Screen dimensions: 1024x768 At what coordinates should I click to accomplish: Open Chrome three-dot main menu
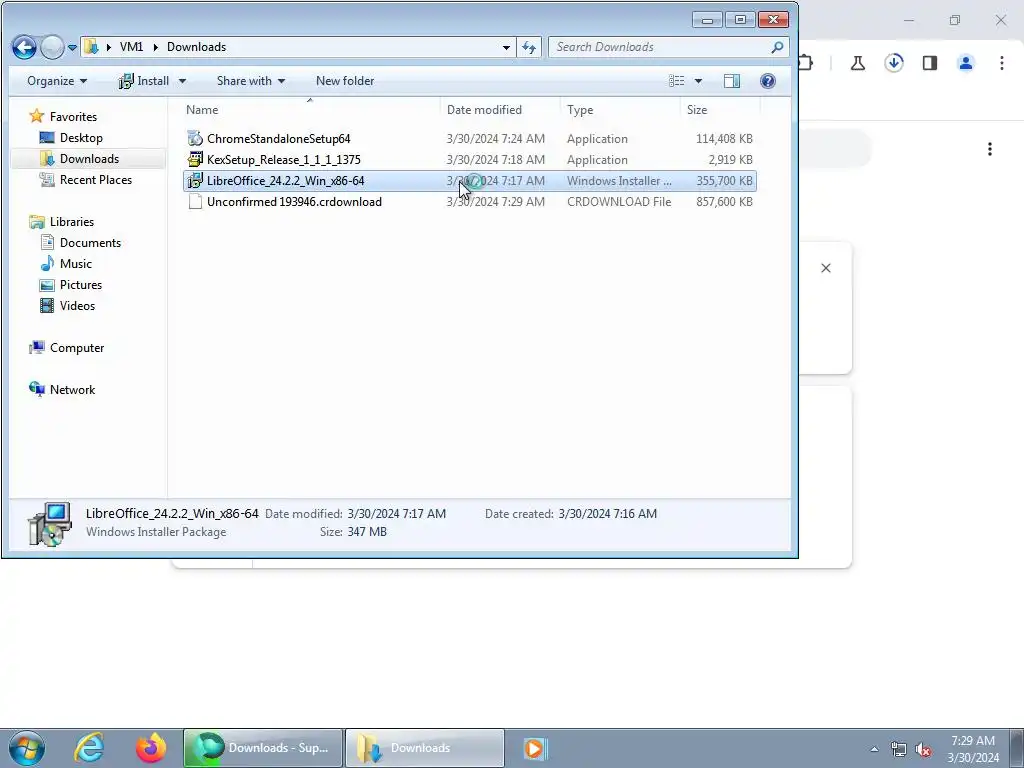[x=1001, y=63]
